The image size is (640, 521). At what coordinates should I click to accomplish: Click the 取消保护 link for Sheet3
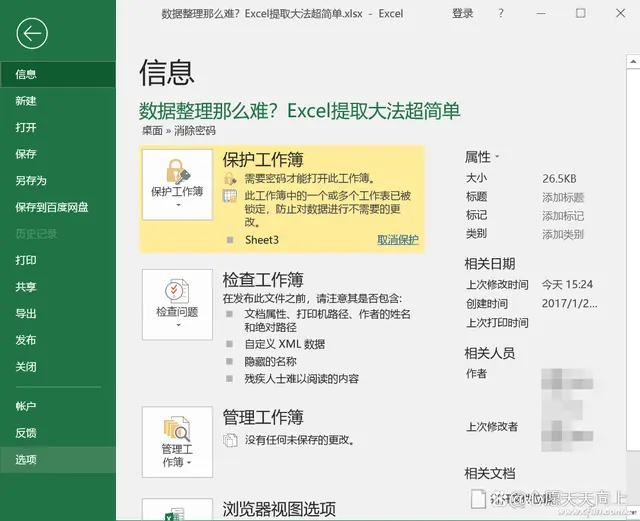(x=398, y=240)
